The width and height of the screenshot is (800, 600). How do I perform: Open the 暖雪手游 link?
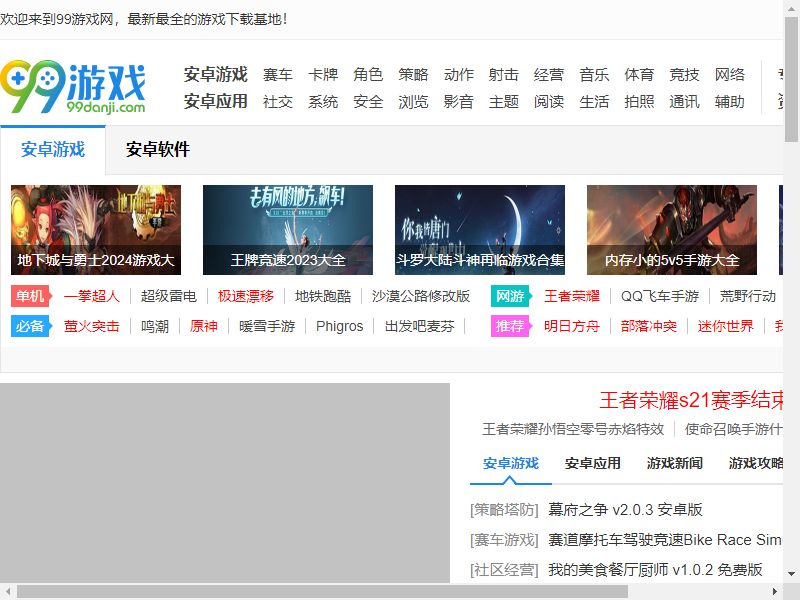click(x=267, y=327)
